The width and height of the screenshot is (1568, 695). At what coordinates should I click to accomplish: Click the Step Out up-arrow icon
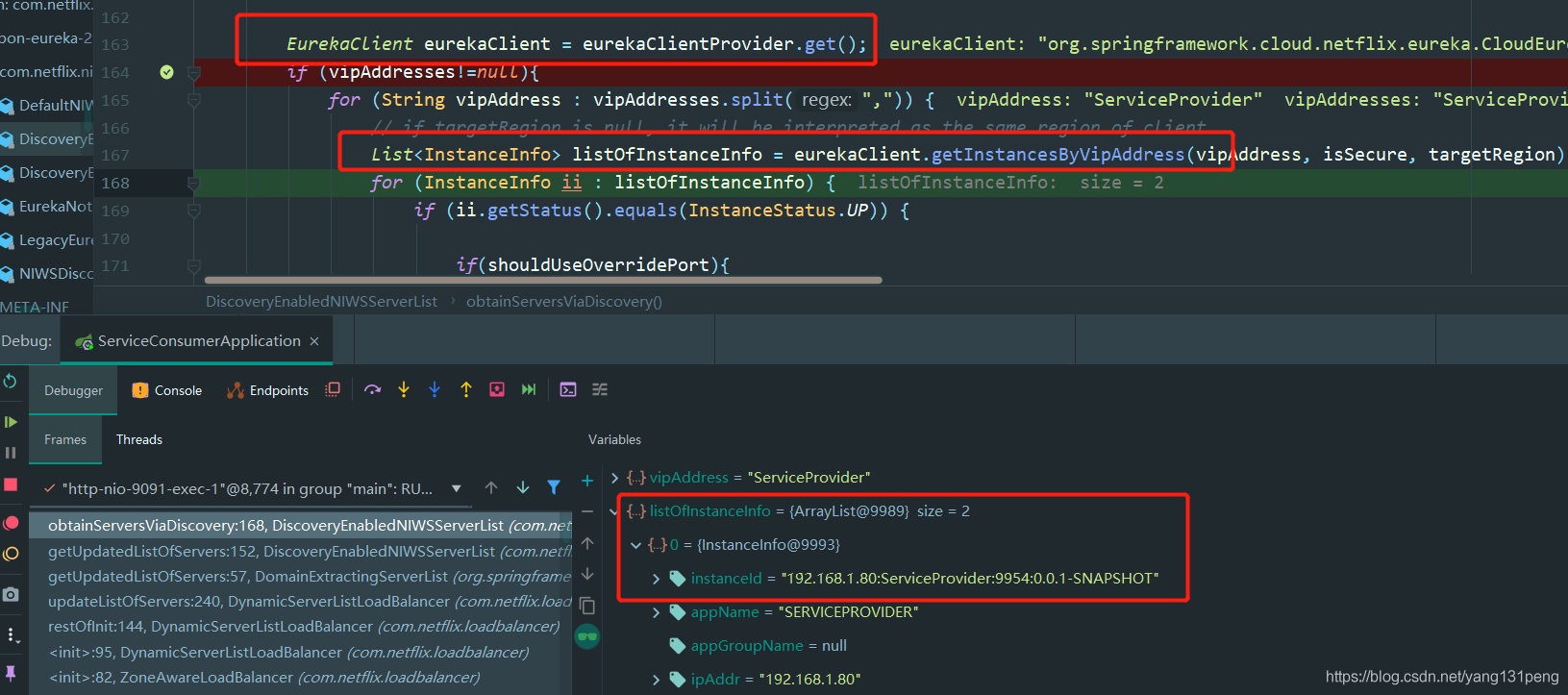(x=466, y=389)
